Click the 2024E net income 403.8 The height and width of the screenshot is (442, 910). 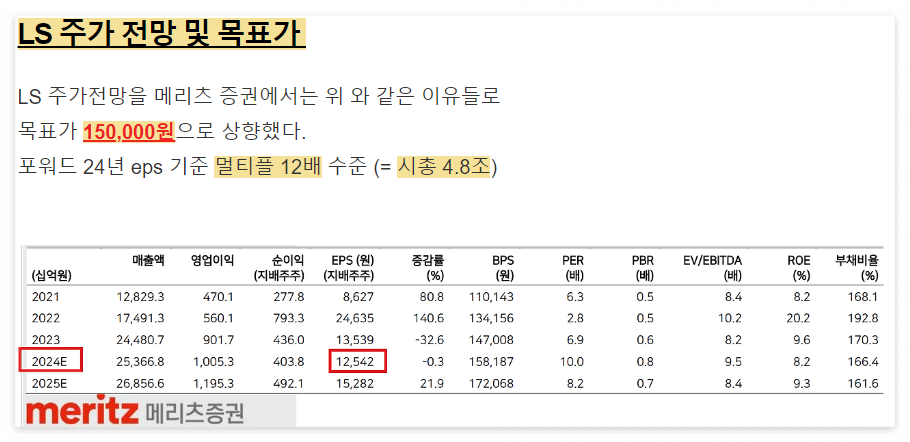coord(290,362)
